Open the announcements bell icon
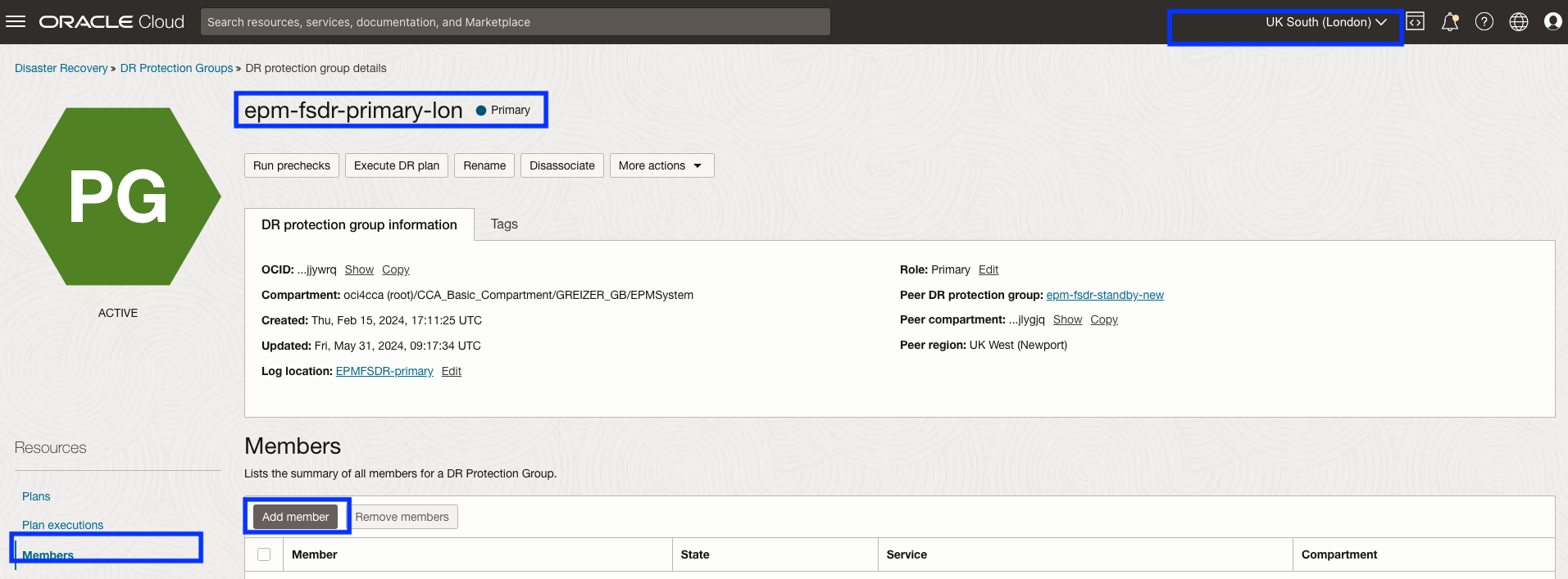Image resolution: width=1568 pixels, height=579 pixels. click(x=1450, y=22)
